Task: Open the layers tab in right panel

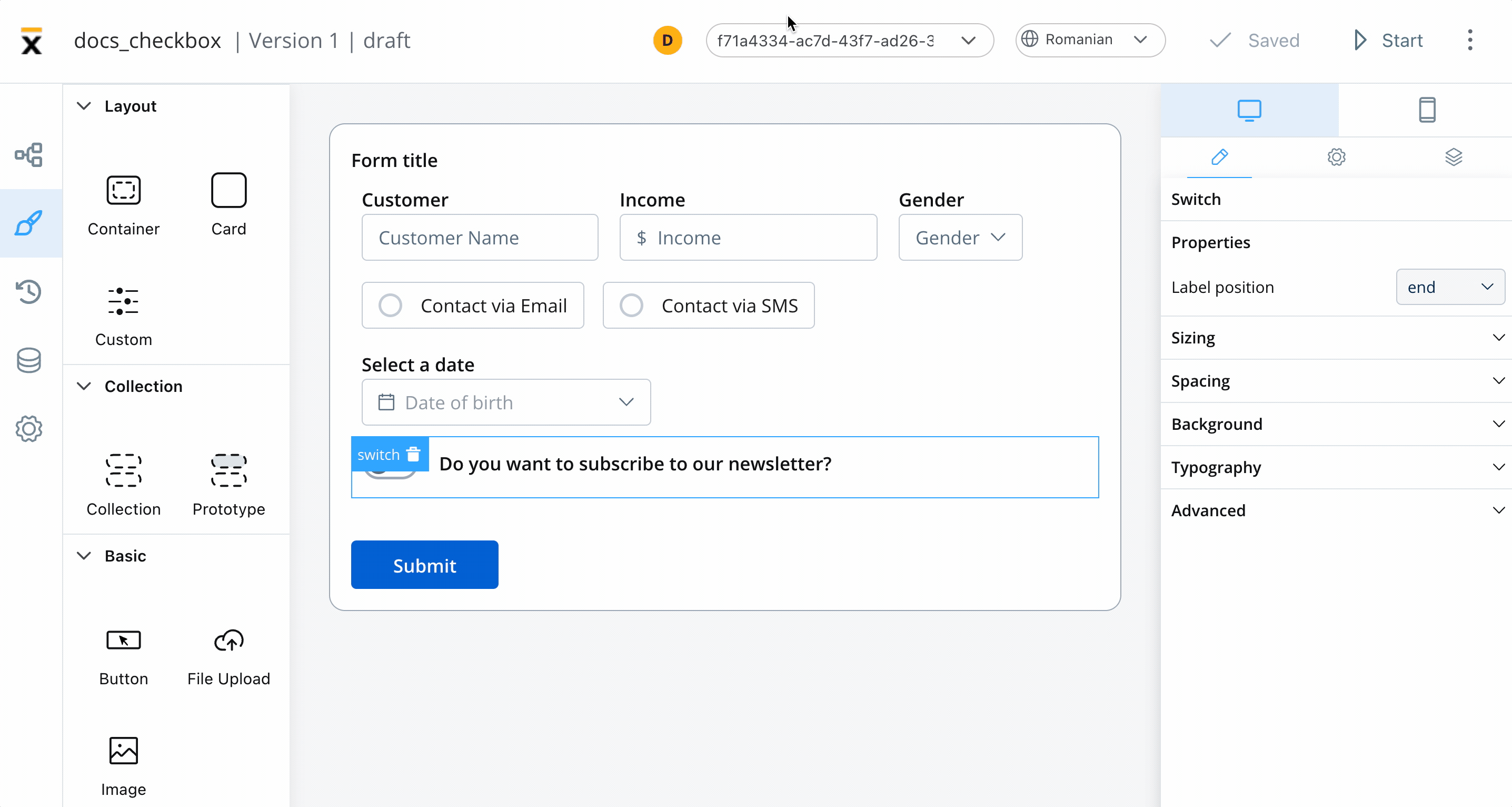Action: [1454, 158]
